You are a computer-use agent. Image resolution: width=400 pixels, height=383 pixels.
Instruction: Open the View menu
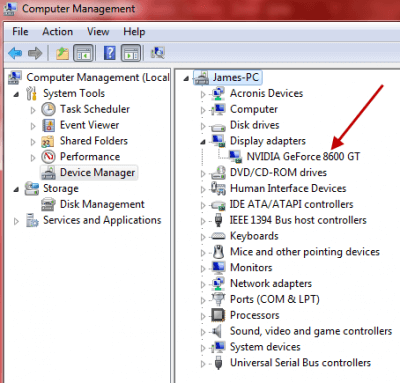98,32
